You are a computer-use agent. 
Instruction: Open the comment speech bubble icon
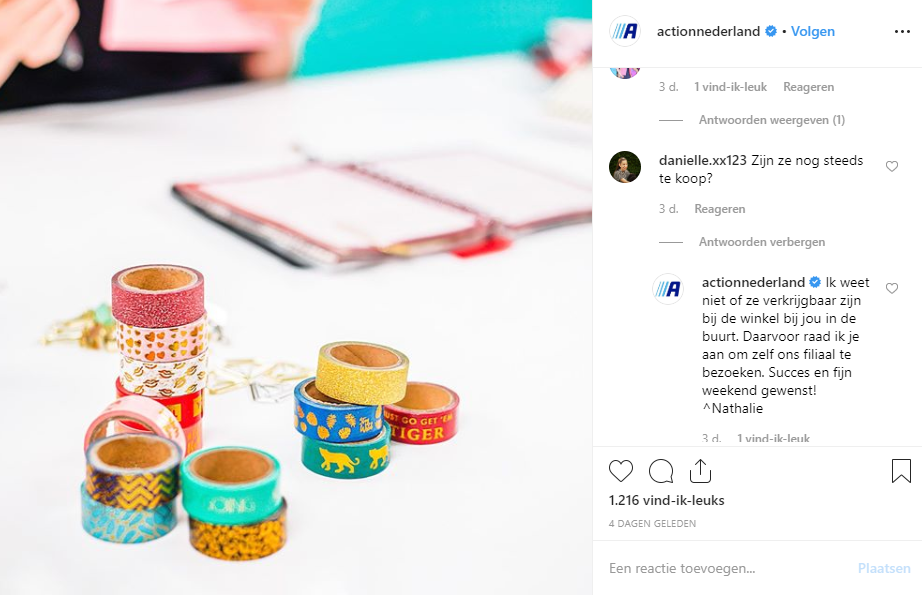pos(661,471)
